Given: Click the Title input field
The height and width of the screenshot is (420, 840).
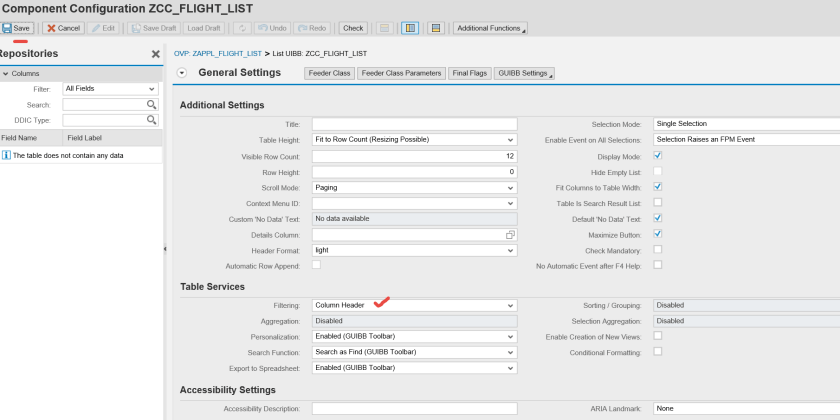Looking at the screenshot, I should point(414,124).
